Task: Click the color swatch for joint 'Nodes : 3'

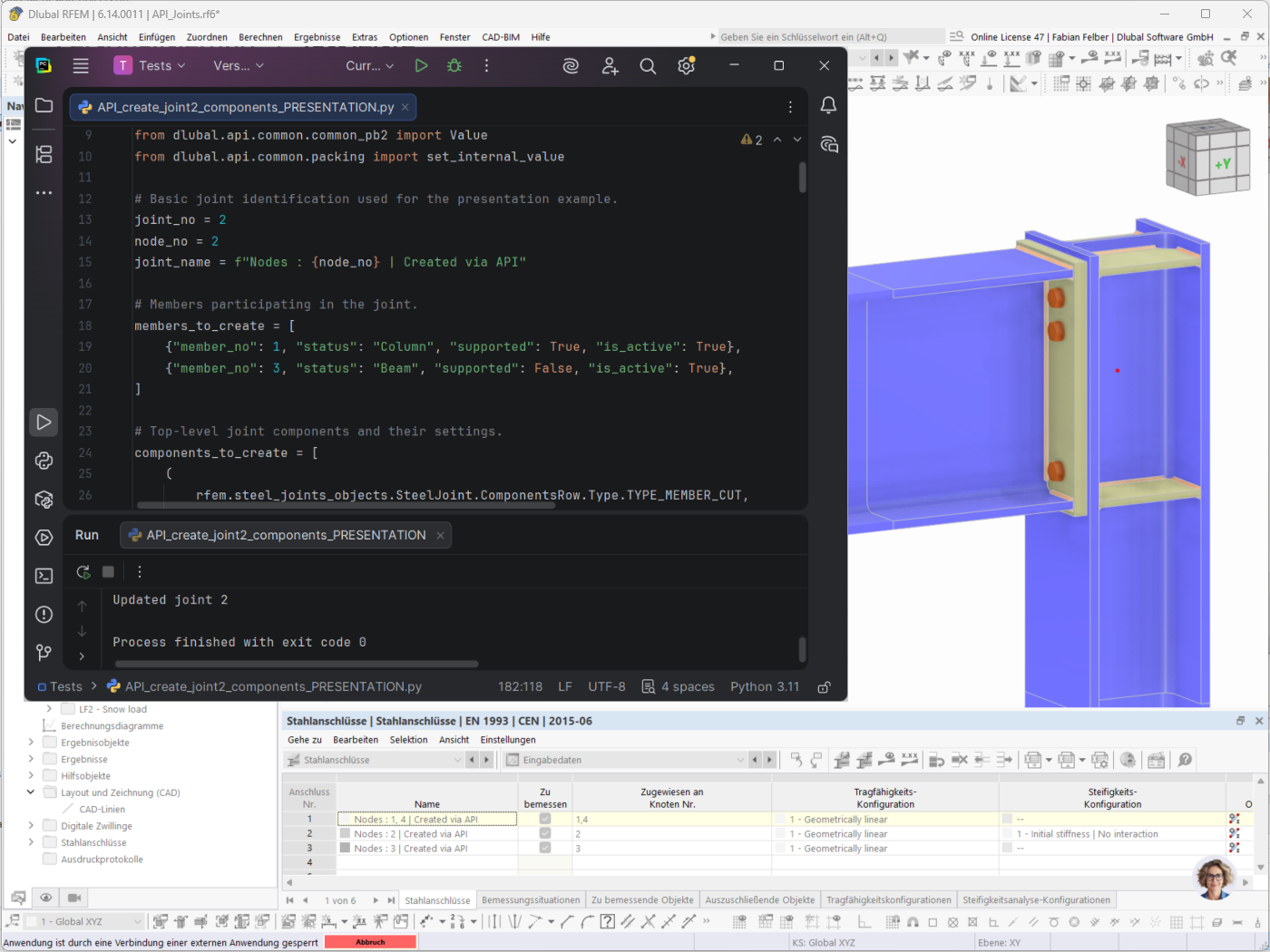Action: coord(345,848)
